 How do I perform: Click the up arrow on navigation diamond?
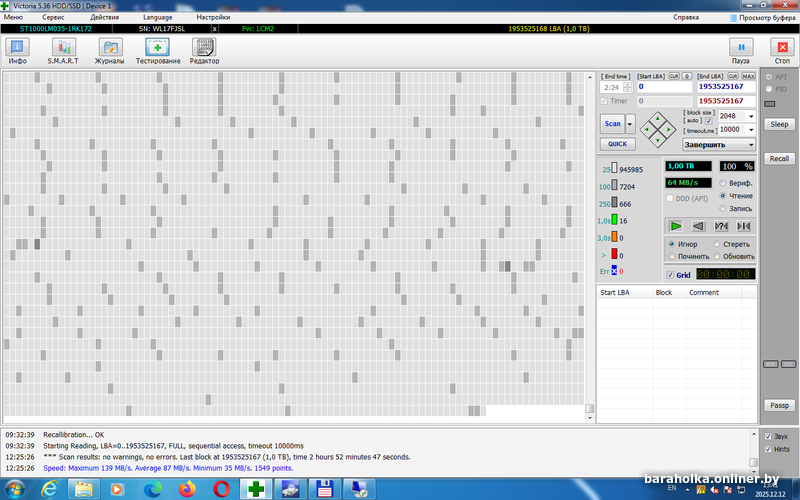(x=658, y=119)
